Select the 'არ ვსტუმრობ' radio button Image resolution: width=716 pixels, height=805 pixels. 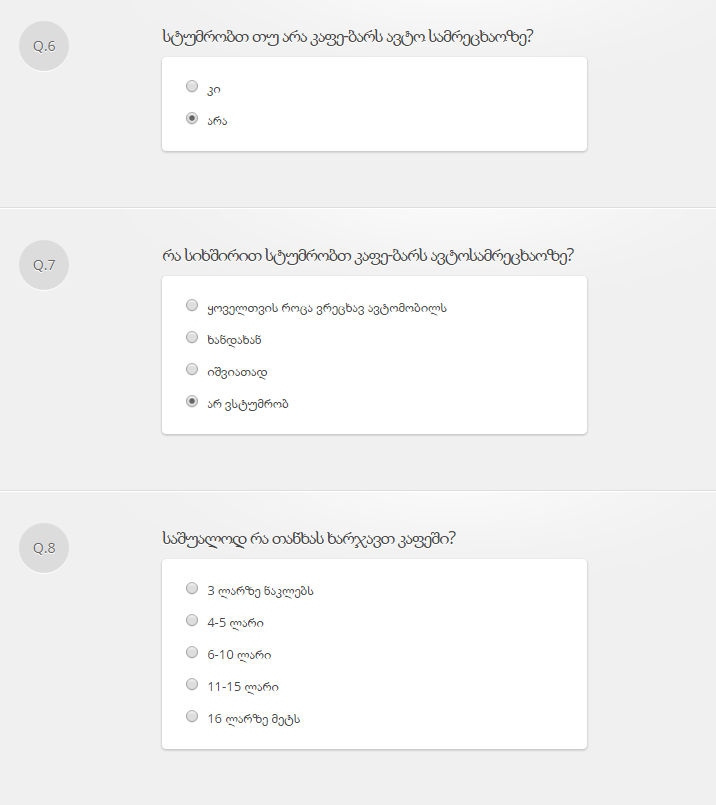click(192, 402)
